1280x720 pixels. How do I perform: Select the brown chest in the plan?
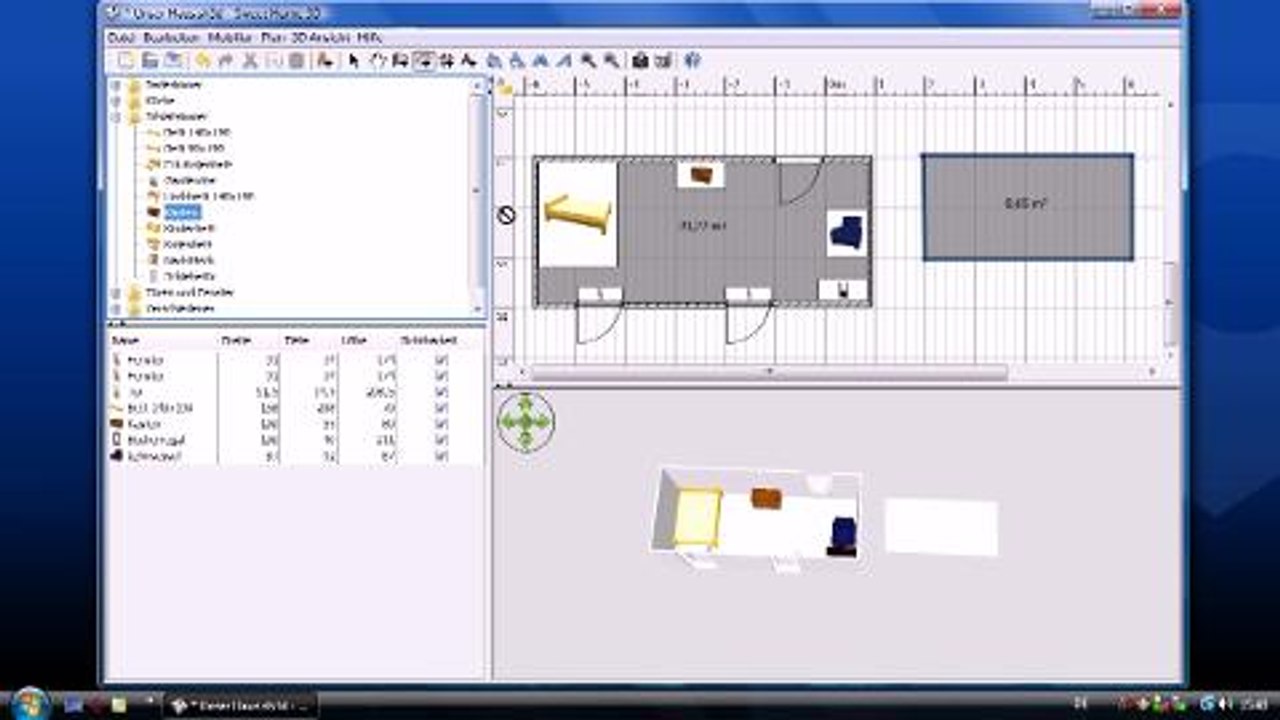click(x=701, y=175)
